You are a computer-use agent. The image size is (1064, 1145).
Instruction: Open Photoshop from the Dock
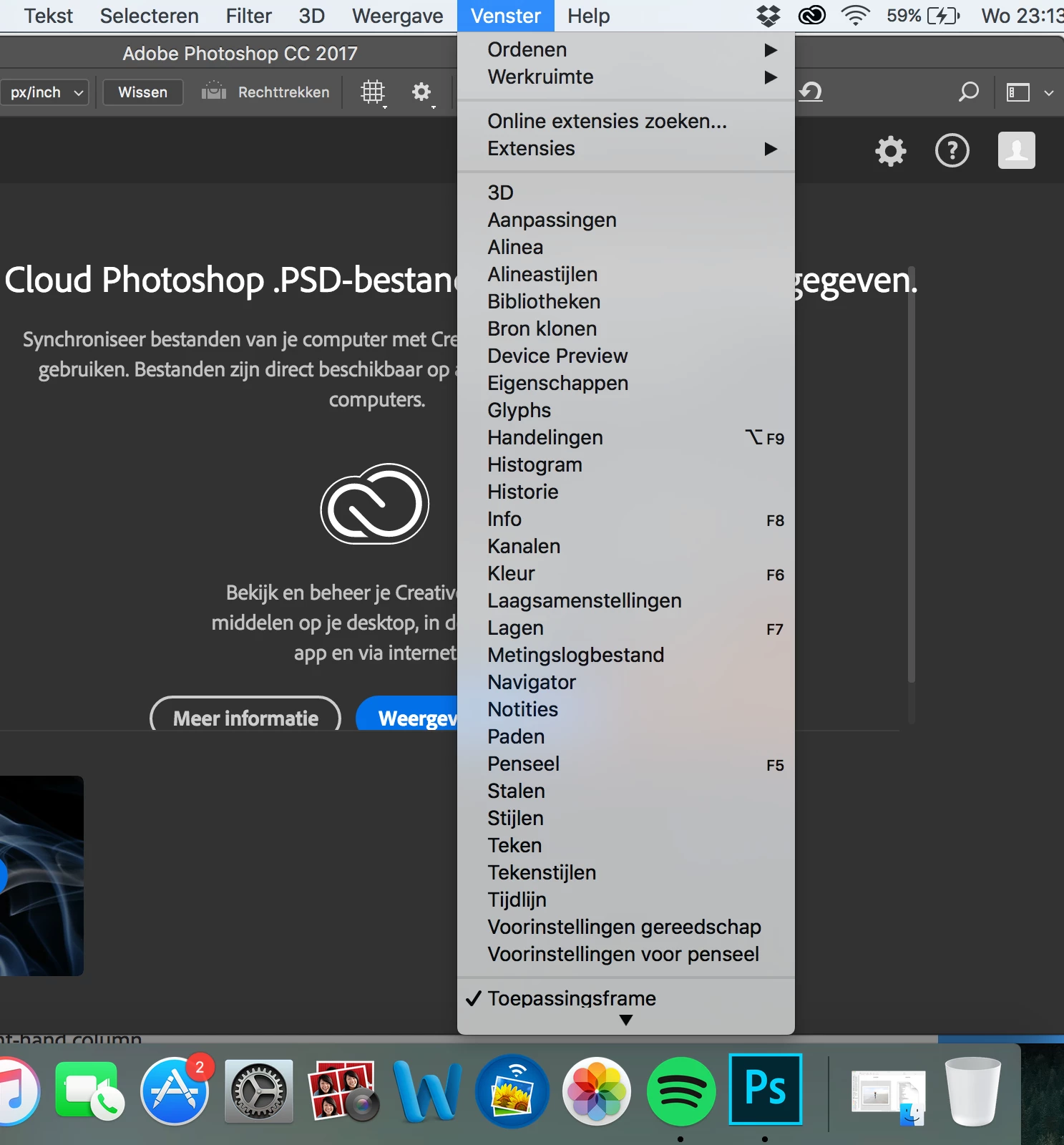765,1089
